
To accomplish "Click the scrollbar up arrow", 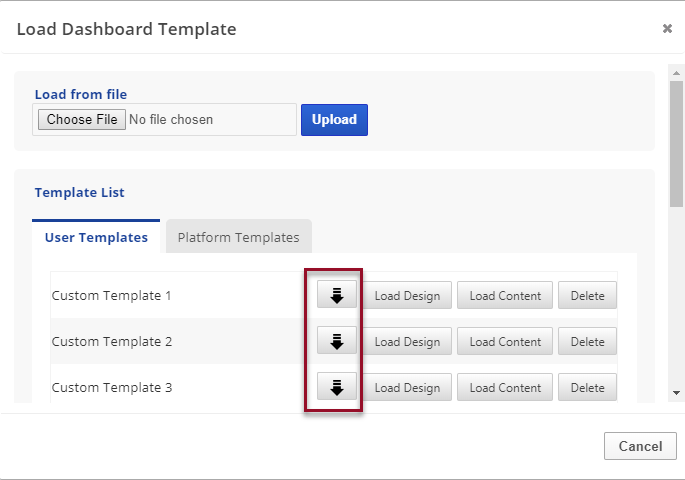I will (676, 72).
